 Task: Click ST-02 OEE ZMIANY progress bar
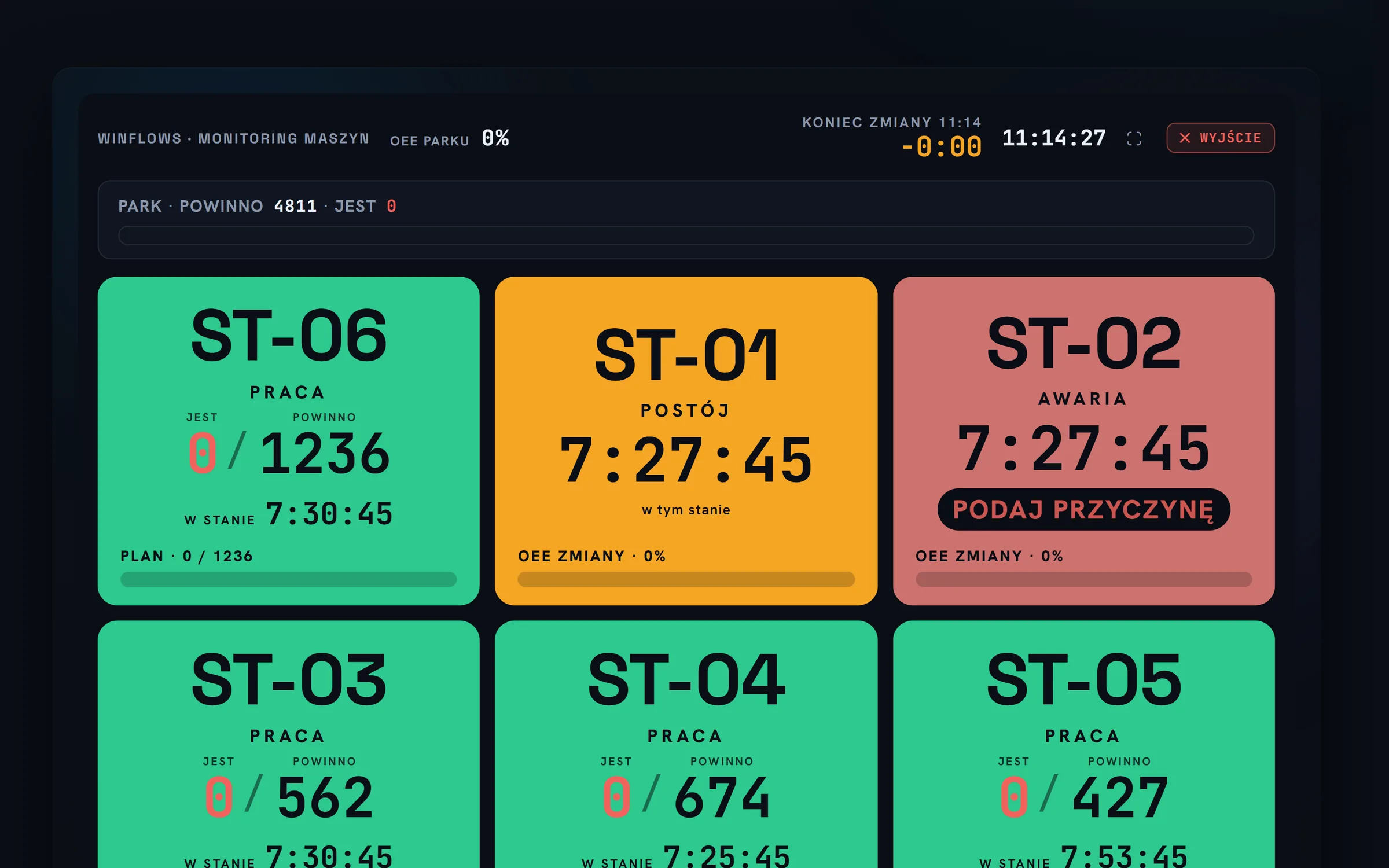coord(1083,579)
